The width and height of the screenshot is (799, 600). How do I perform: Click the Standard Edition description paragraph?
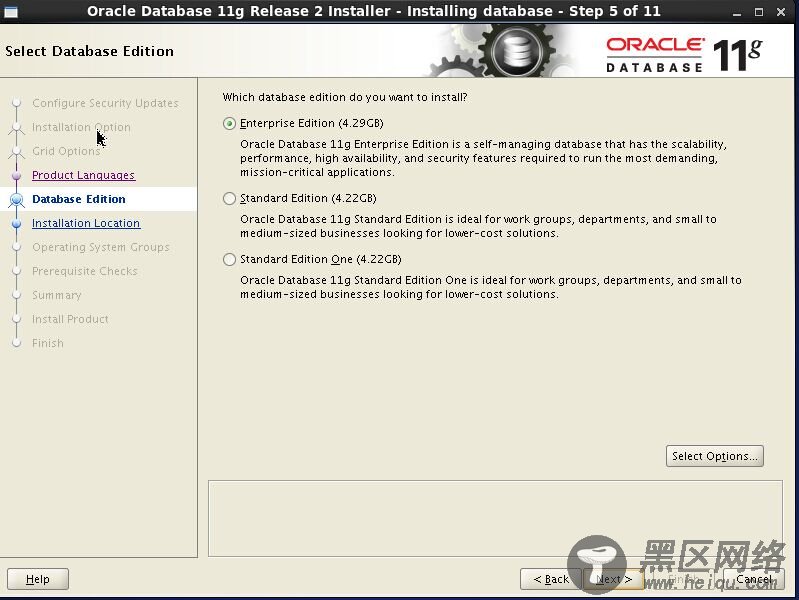pyautogui.click(x=478, y=226)
